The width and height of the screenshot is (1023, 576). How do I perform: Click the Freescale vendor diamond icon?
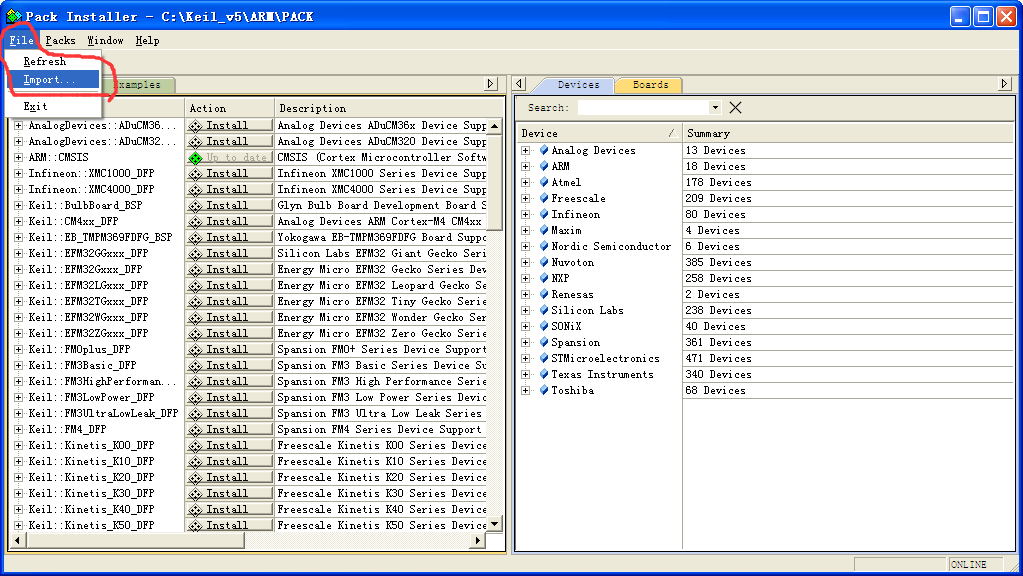point(543,198)
